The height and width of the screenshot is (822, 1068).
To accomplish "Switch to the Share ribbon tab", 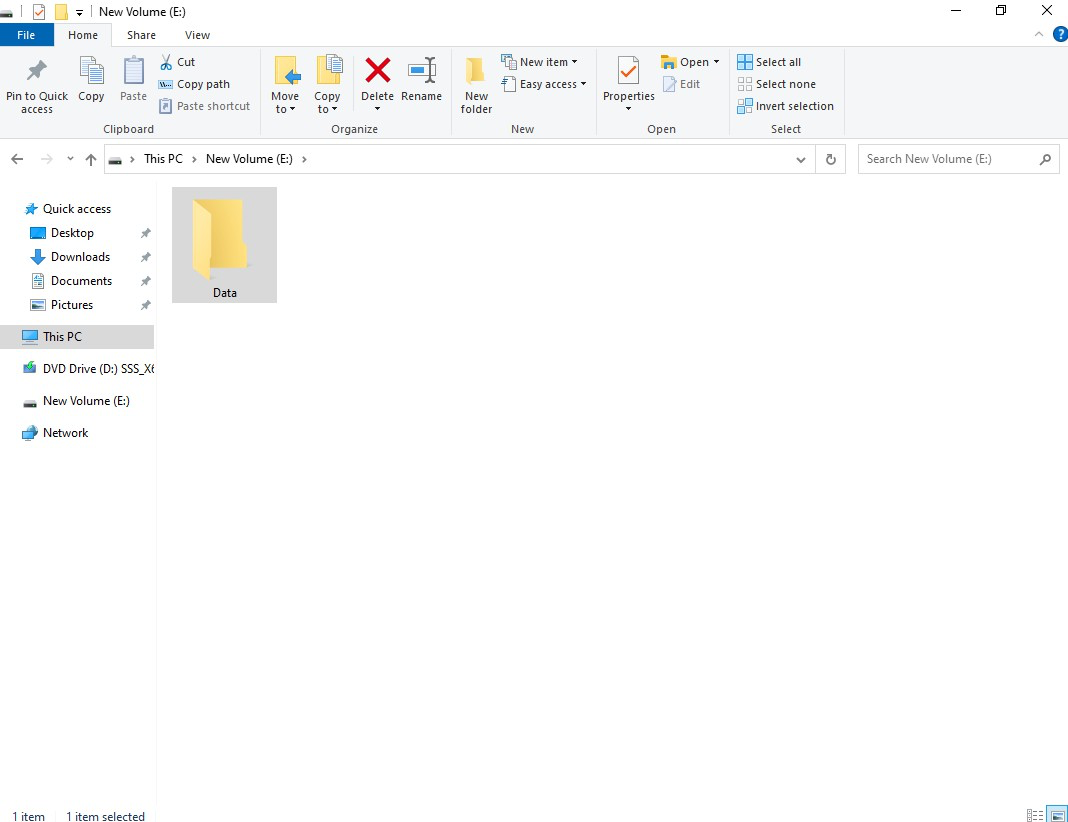I will point(141,35).
